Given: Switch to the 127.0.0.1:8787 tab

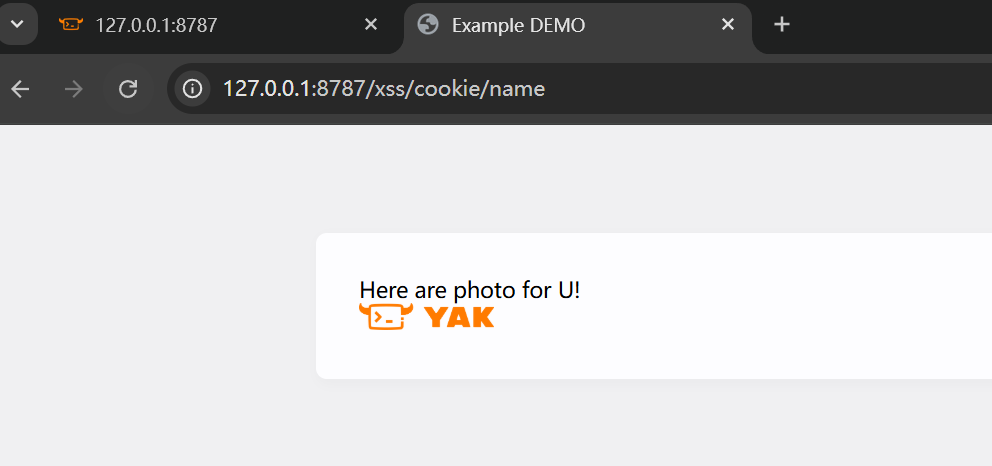Looking at the screenshot, I should pos(156,25).
